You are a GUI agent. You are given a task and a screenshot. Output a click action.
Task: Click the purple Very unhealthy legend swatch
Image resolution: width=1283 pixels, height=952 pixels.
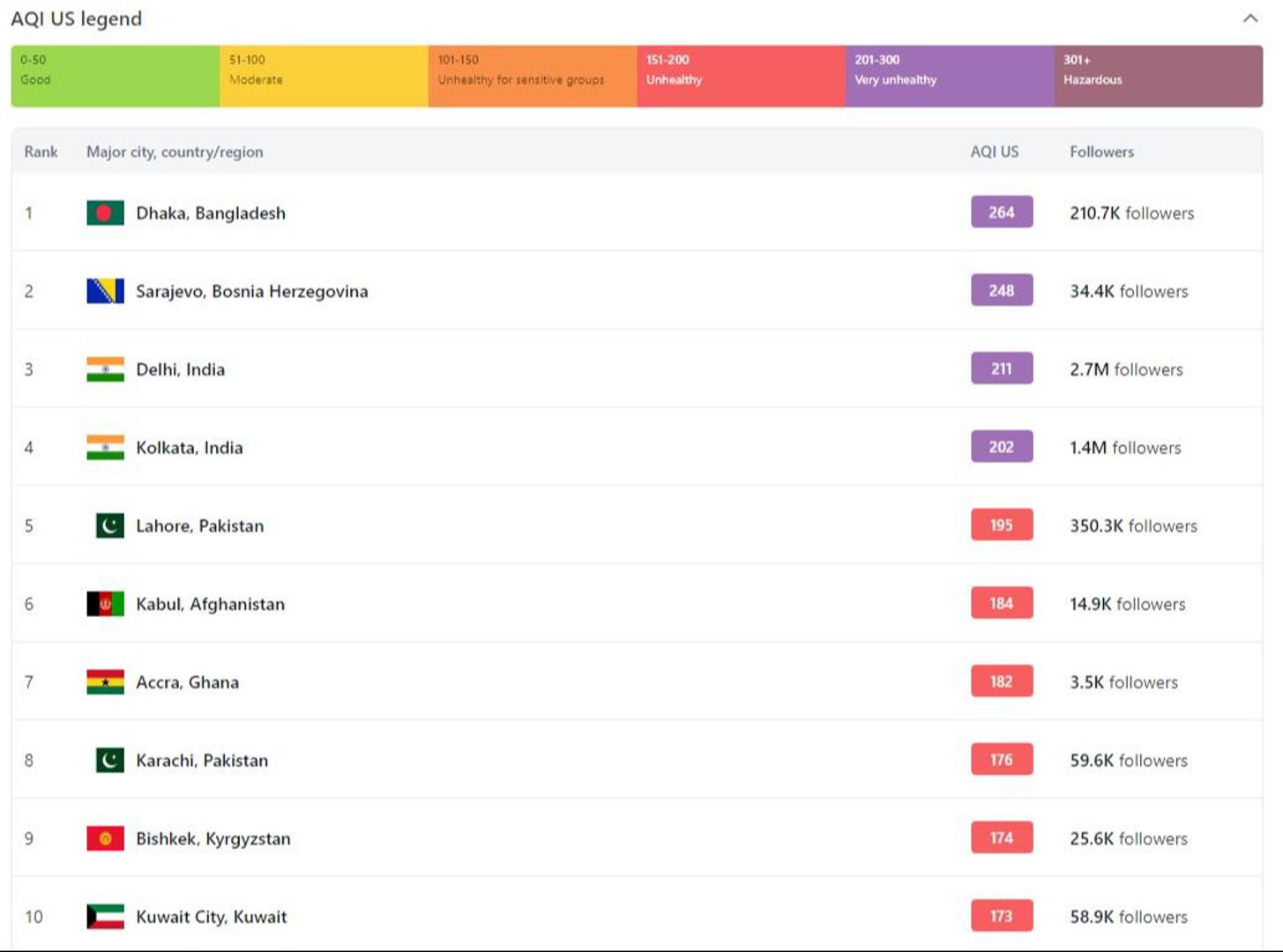(x=949, y=77)
